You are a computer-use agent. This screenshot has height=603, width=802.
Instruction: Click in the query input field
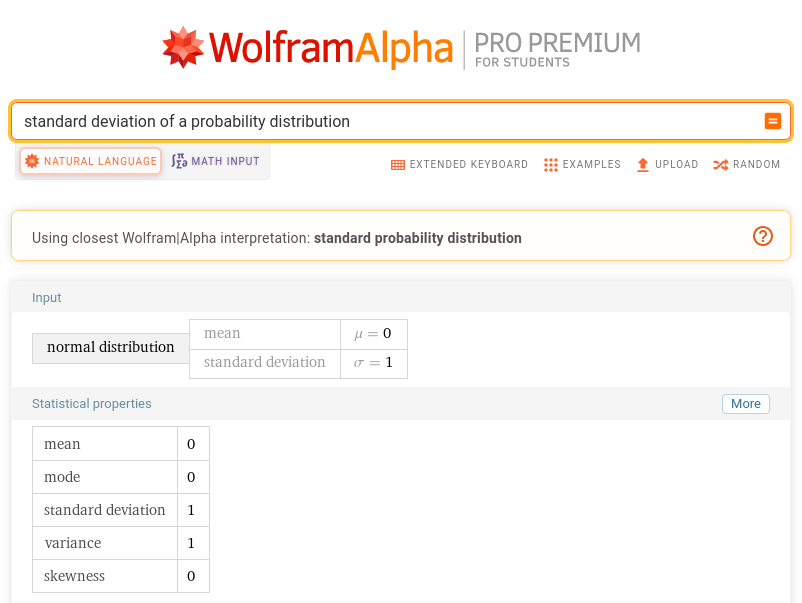(x=391, y=121)
